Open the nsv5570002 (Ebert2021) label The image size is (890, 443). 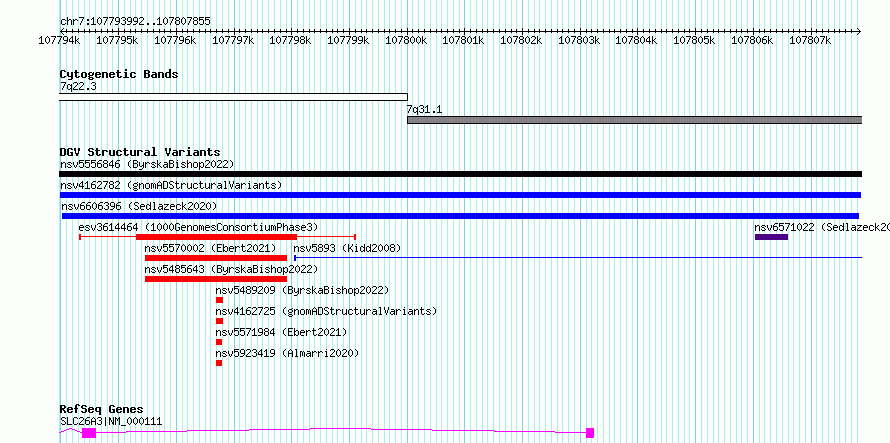click(x=211, y=248)
